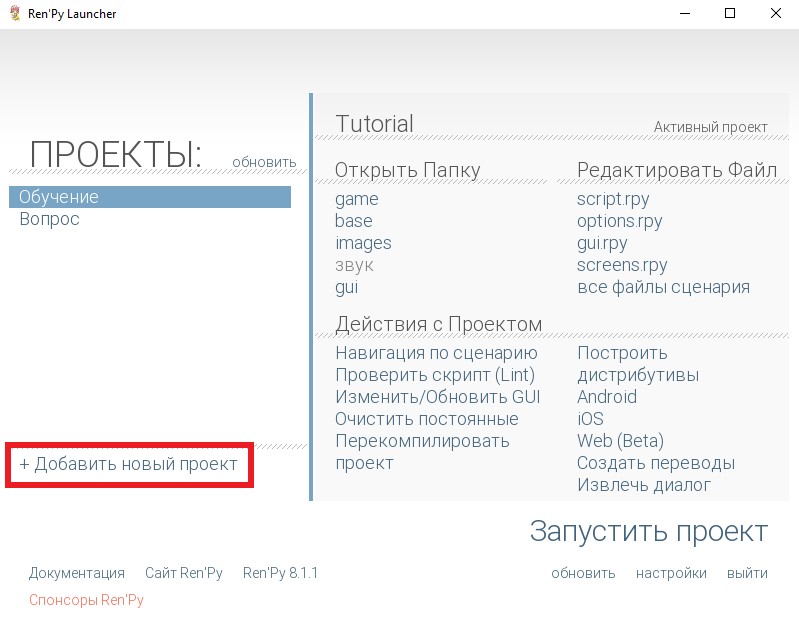Open the Android build option
Screen dimensions: 799x629
point(606,397)
